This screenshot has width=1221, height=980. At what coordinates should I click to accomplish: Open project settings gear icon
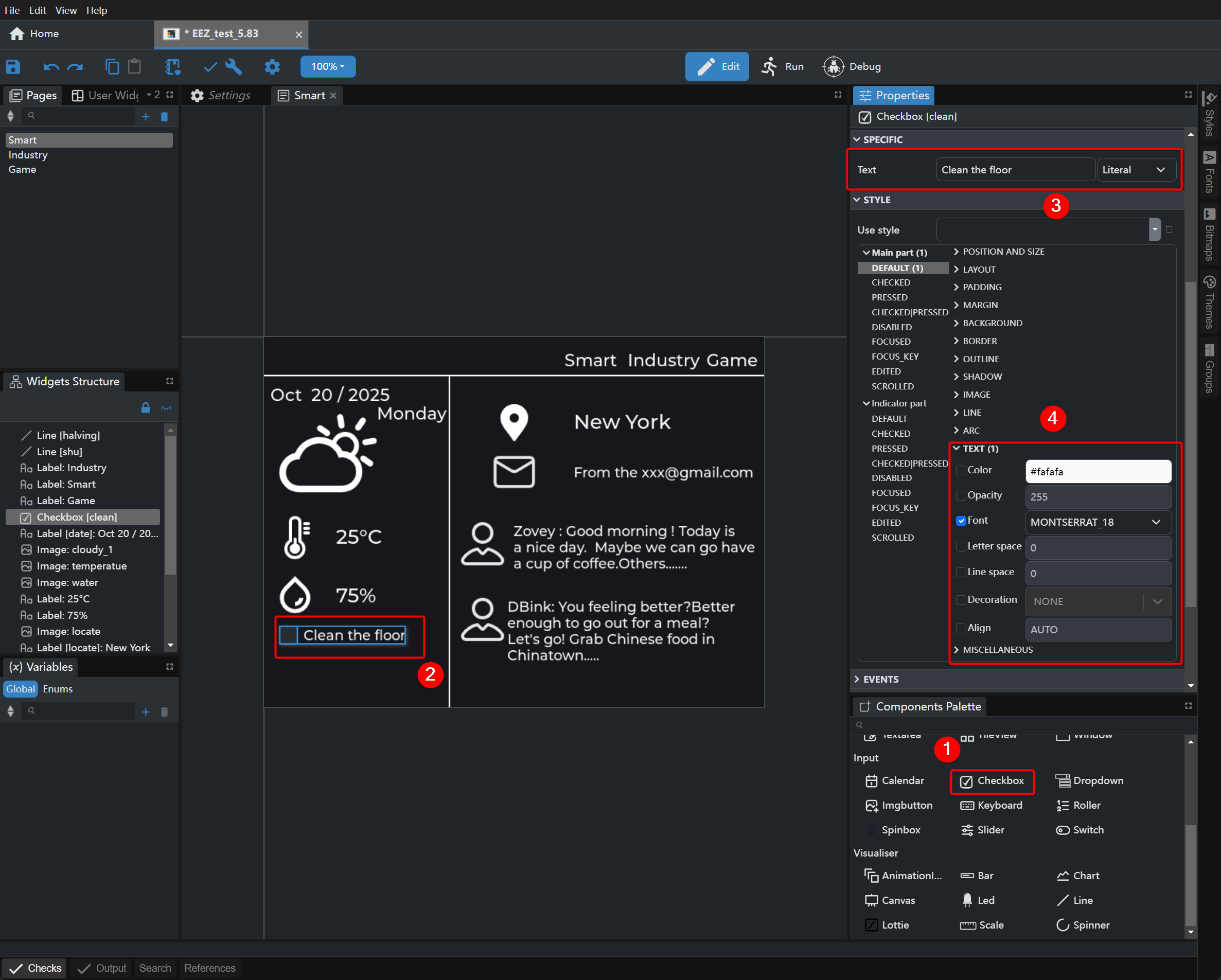[272, 67]
